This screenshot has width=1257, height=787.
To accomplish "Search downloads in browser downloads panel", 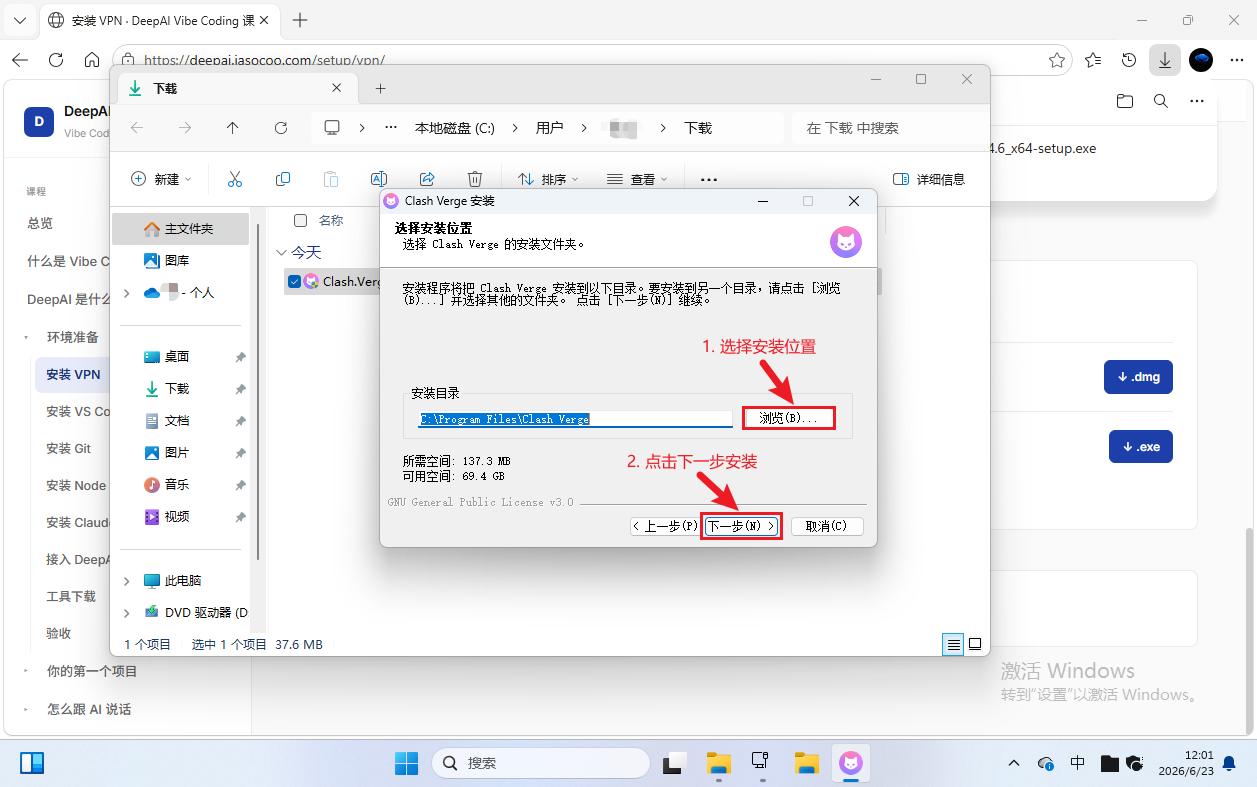I will click(1160, 101).
